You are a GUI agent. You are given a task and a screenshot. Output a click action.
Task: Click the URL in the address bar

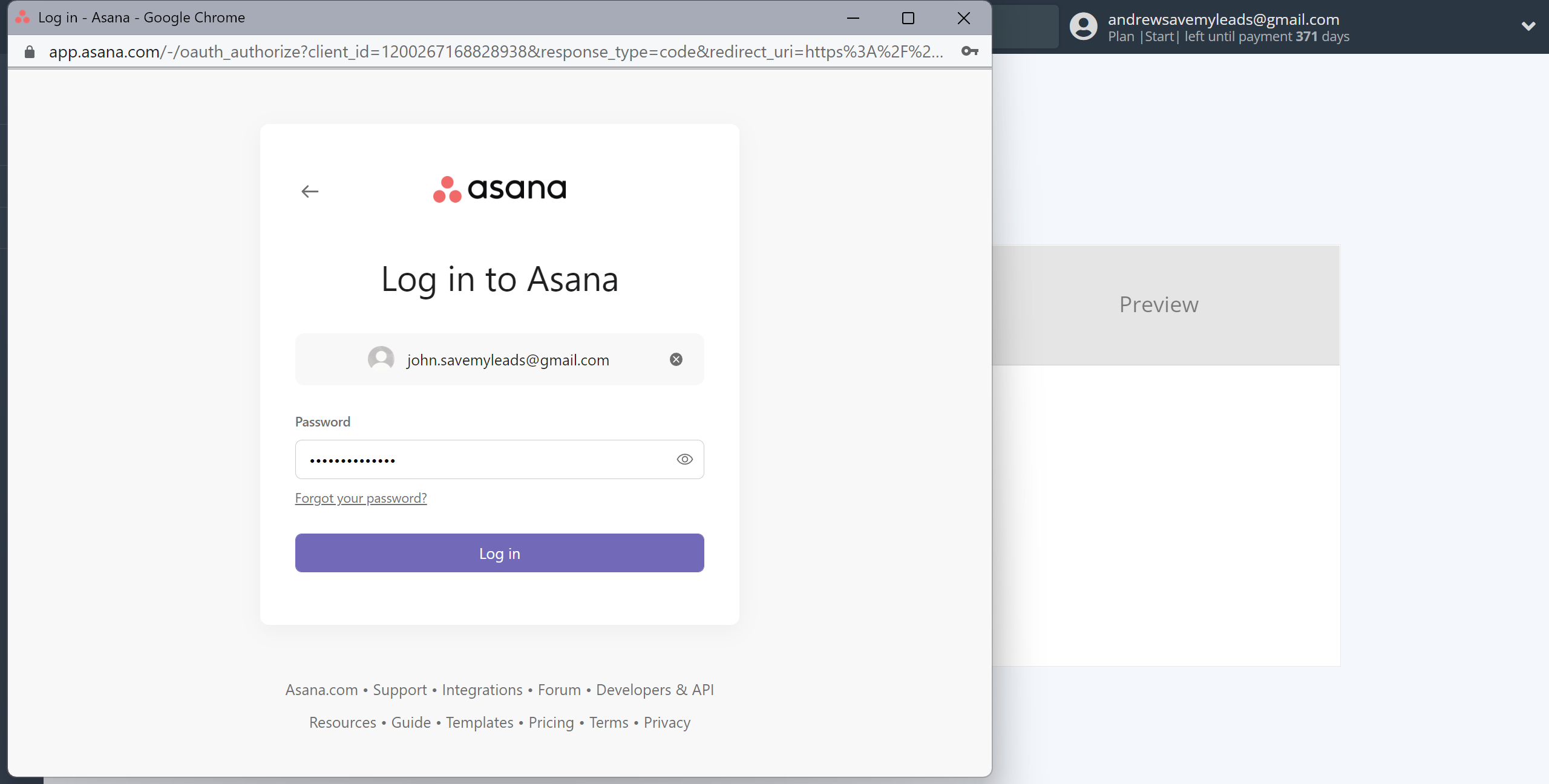pyautogui.click(x=496, y=52)
